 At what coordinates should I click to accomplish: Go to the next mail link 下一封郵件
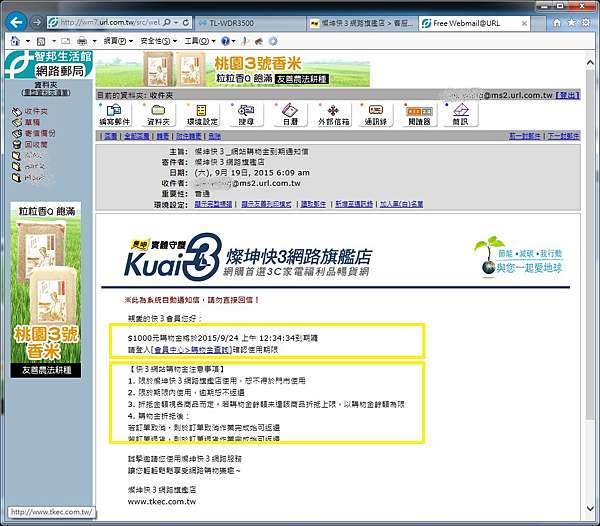(x=563, y=136)
